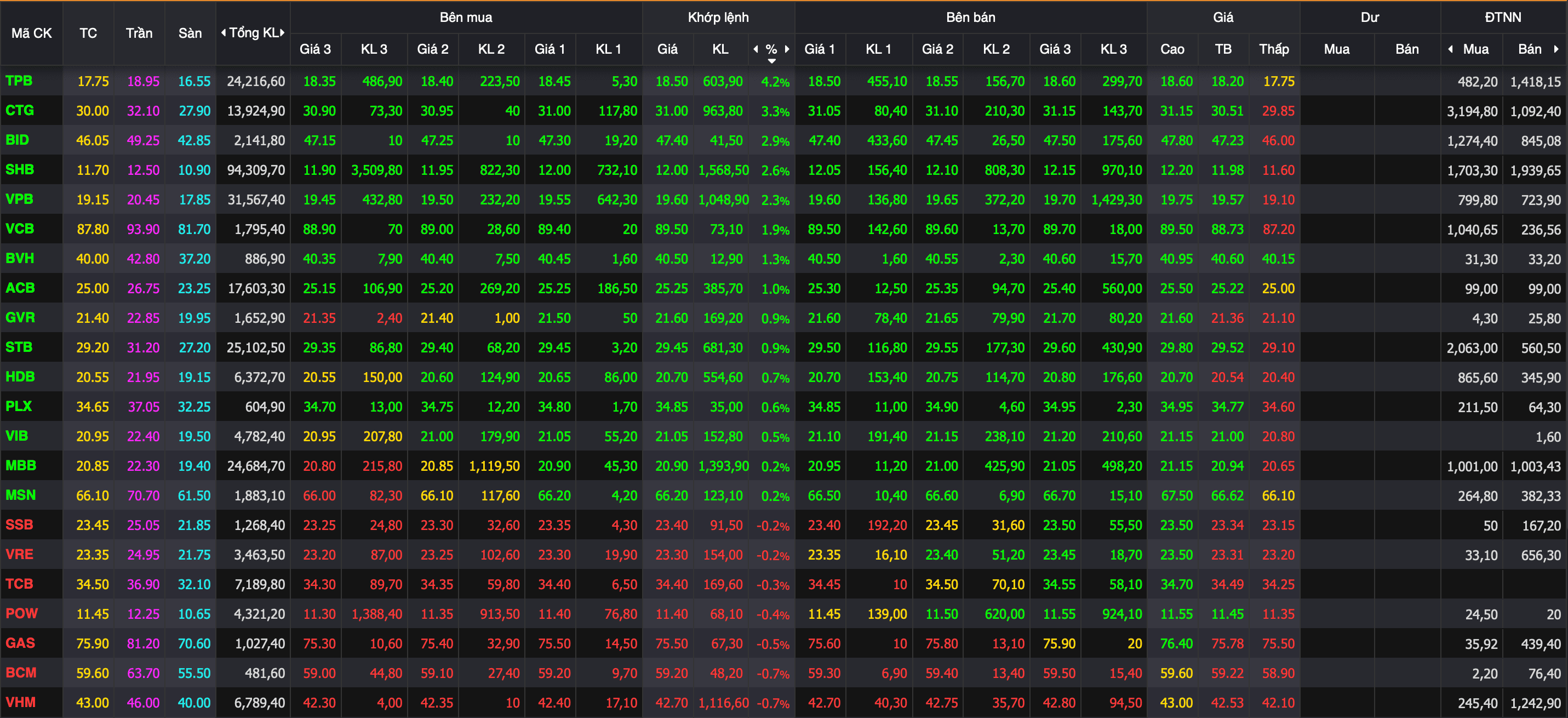Click GAS high price 76.40
The image size is (1568, 718).
(1177, 643)
